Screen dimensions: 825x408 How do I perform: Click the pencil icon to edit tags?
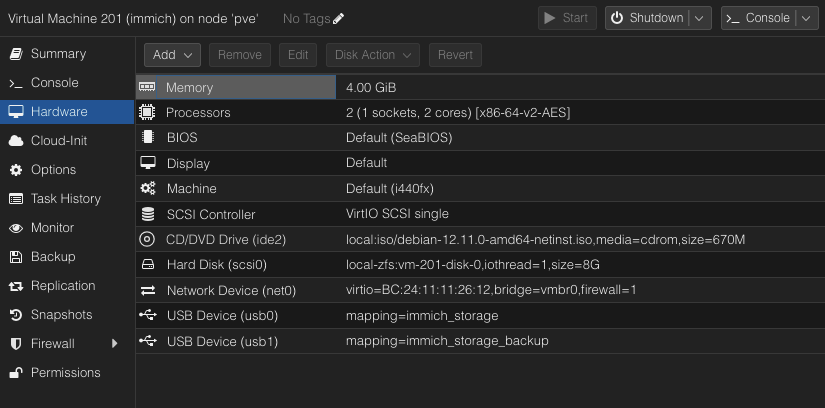click(x=339, y=18)
